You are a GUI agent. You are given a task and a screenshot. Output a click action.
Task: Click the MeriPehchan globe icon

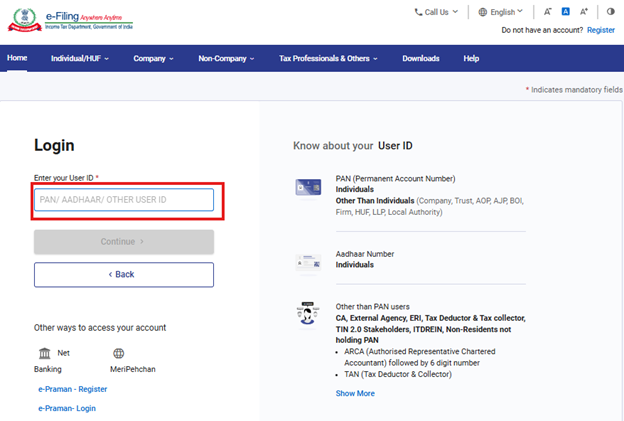(118, 354)
